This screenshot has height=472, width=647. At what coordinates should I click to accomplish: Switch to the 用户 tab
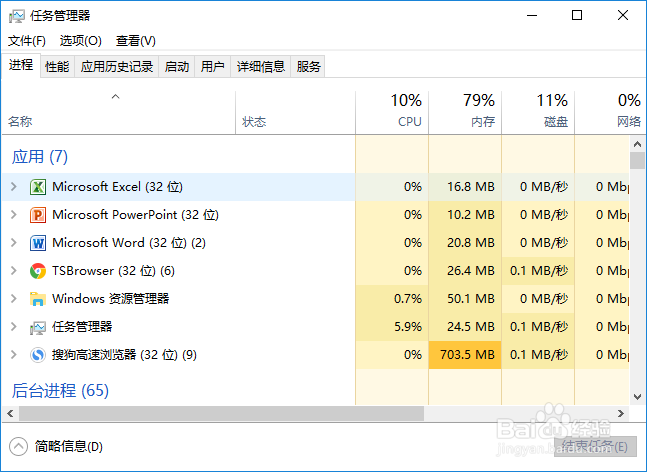coord(213,66)
